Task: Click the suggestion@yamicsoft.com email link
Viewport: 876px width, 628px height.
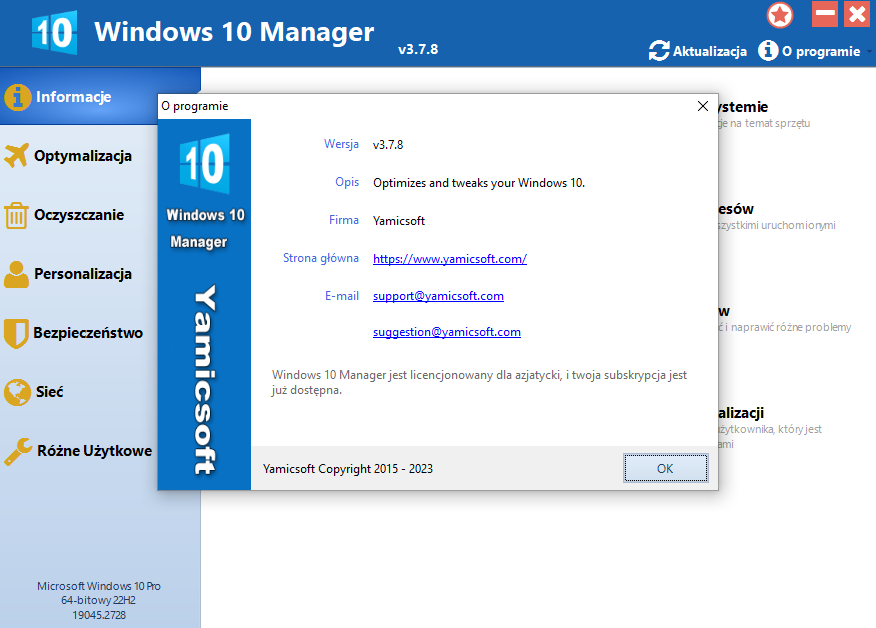Action: (x=446, y=332)
